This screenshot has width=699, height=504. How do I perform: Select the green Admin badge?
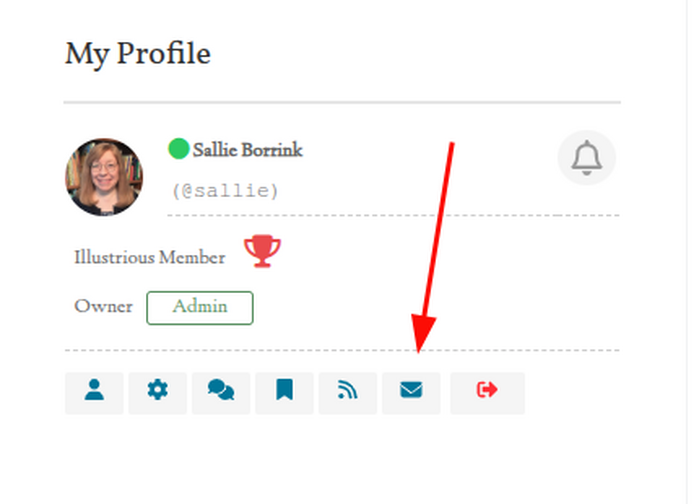[200, 307]
